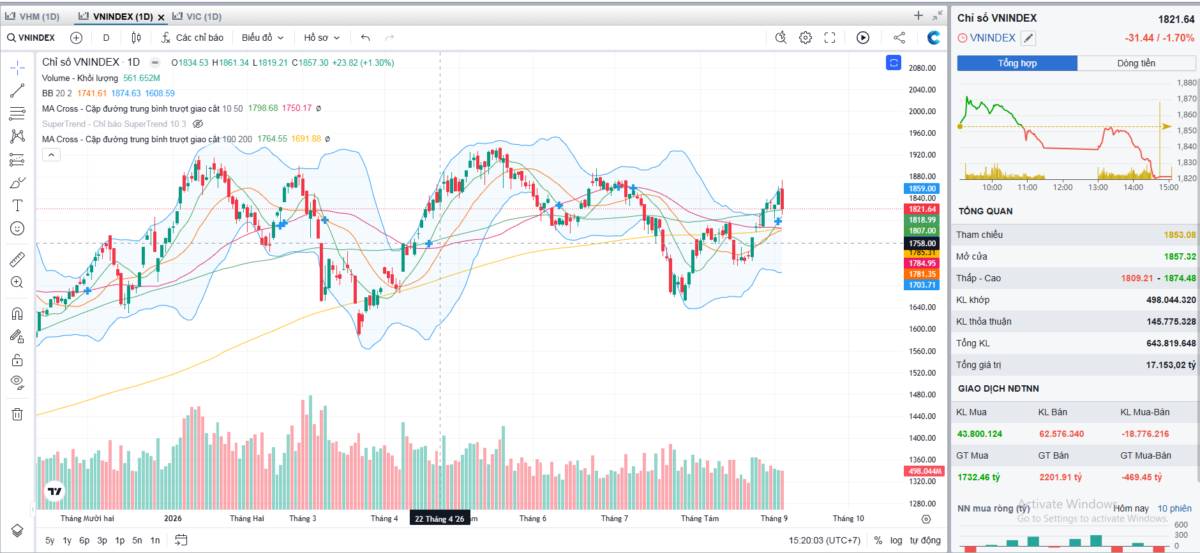Select the 'Tổng hợp' tab

click(1017, 63)
